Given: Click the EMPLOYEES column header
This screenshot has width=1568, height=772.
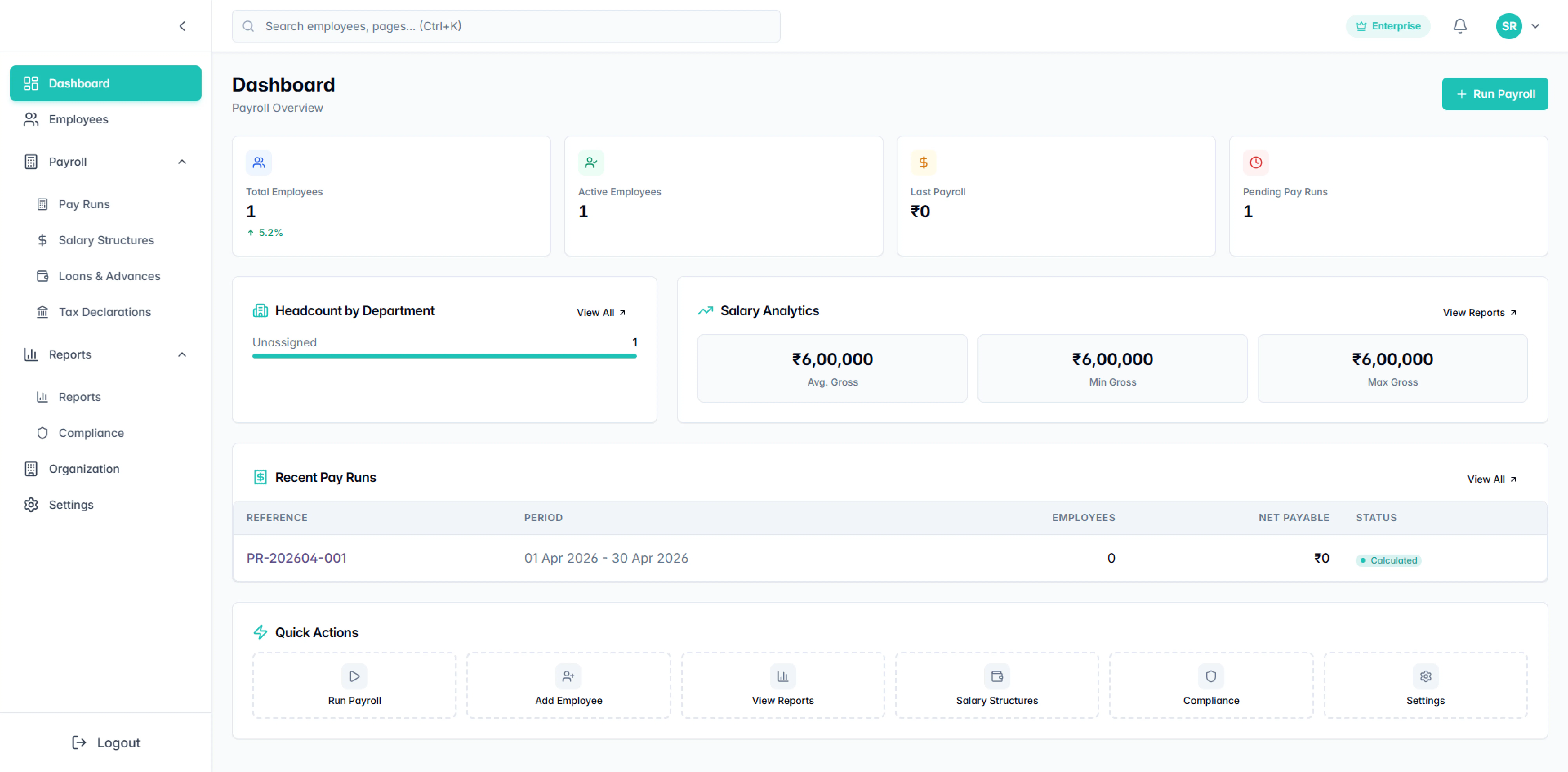Looking at the screenshot, I should coord(1083,518).
